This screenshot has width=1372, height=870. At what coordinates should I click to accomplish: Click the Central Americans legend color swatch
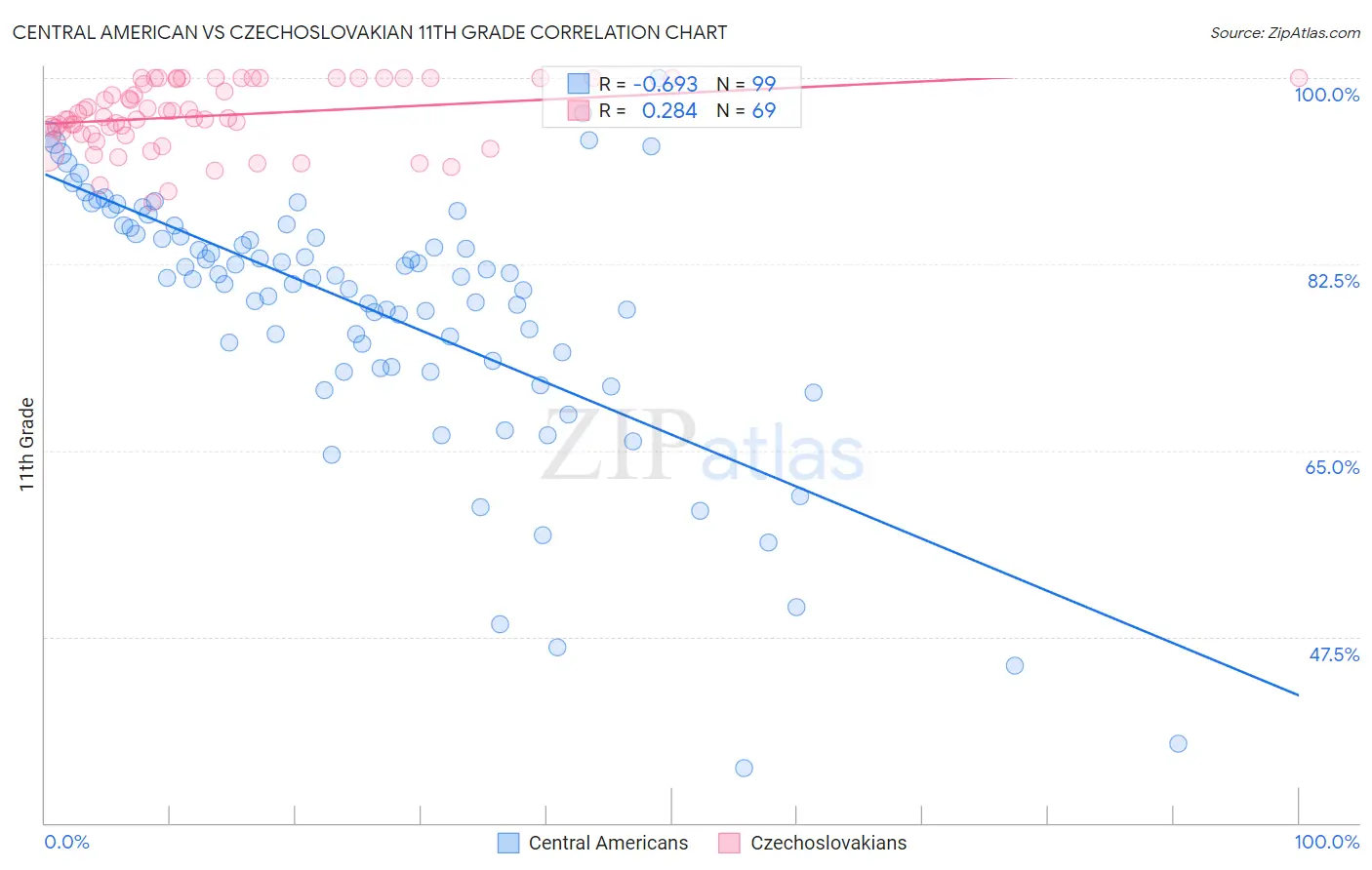pyautogui.click(x=507, y=843)
